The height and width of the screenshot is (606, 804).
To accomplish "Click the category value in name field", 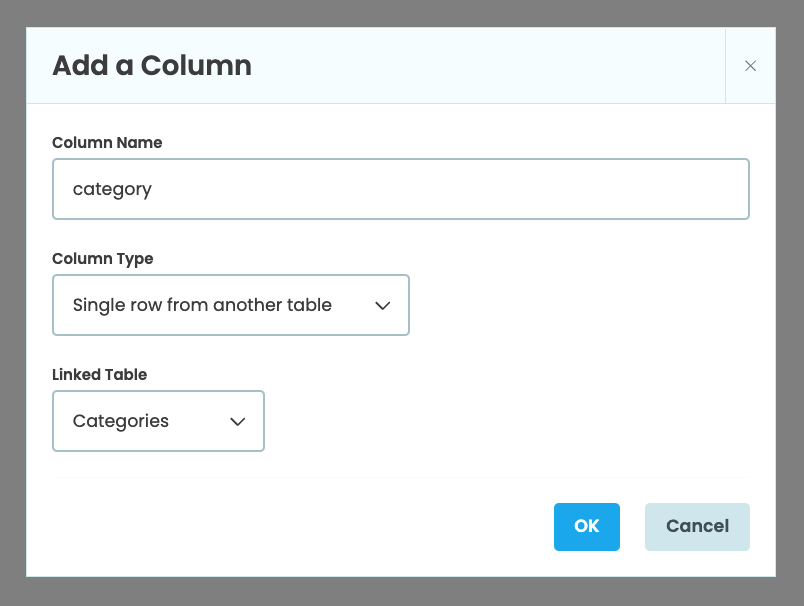I will tap(112, 189).
